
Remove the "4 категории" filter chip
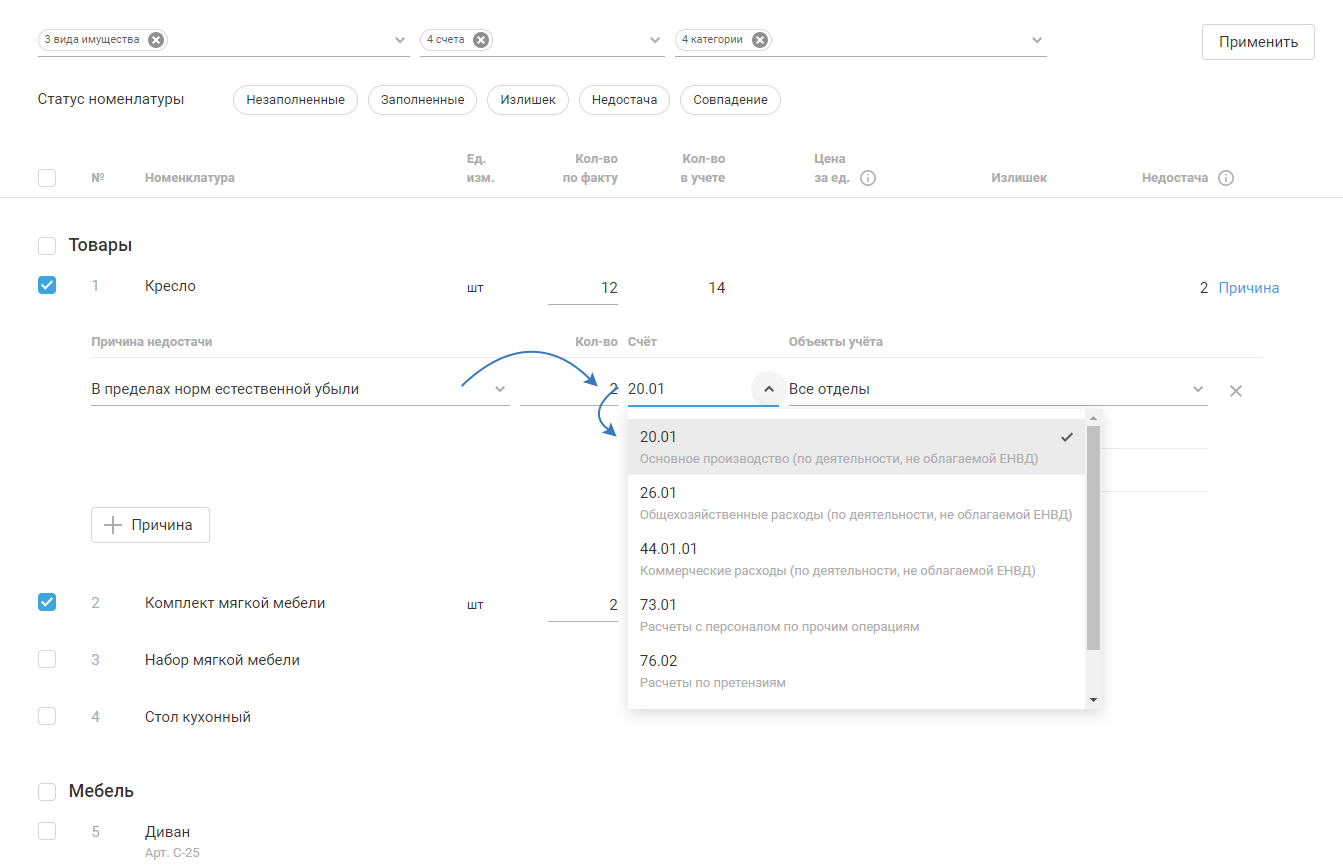click(x=760, y=40)
